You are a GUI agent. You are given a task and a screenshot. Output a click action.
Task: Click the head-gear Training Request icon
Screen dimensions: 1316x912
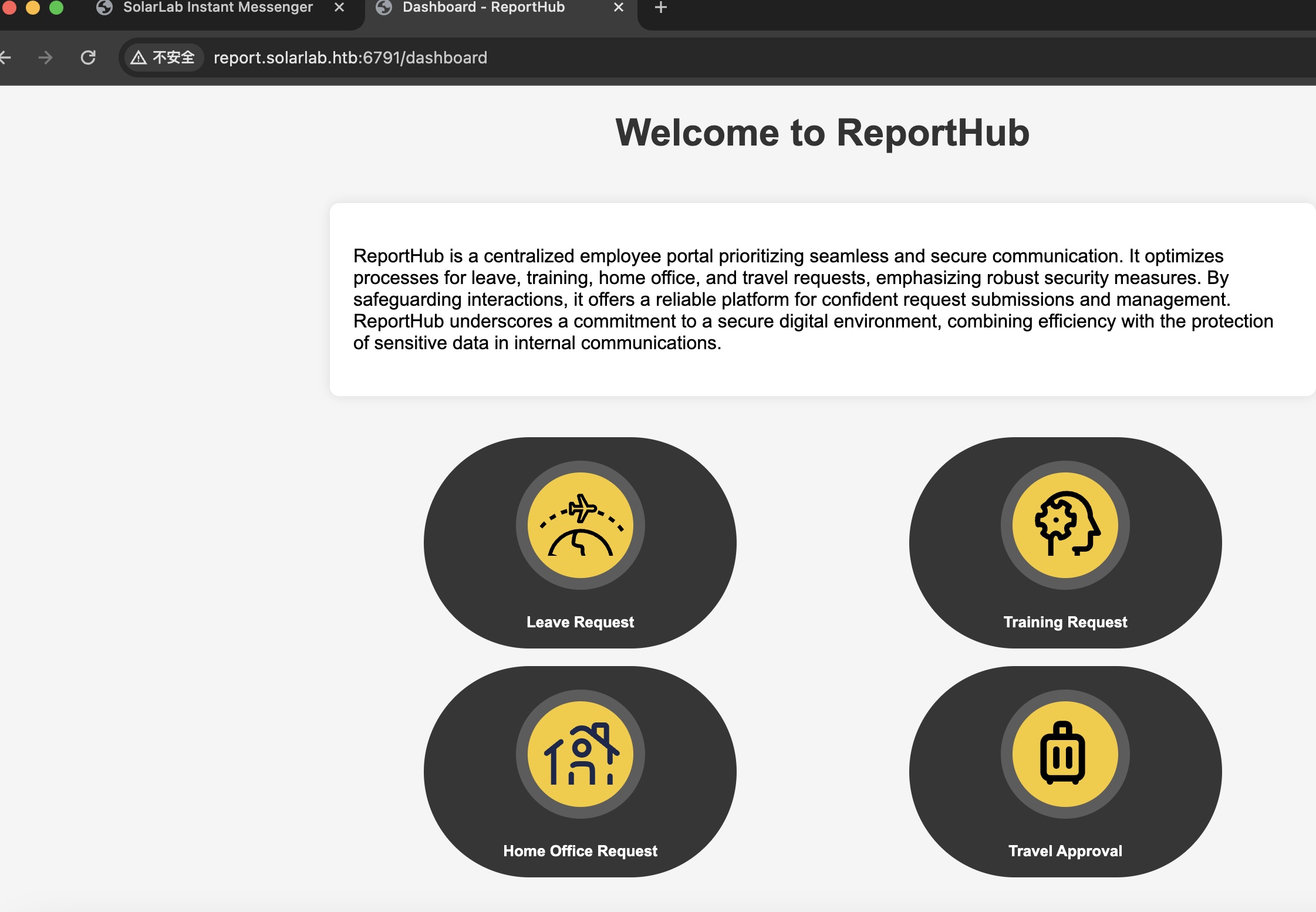(x=1065, y=525)
